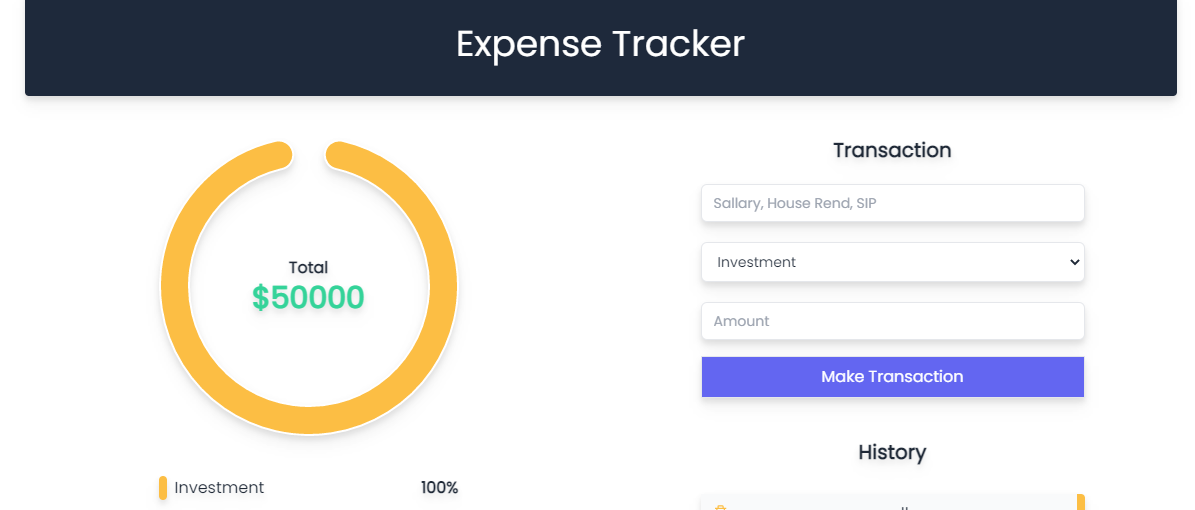1195x510 pixels.
Task: Click the yellow Investment legend swatch
Action: pos(163,488)
